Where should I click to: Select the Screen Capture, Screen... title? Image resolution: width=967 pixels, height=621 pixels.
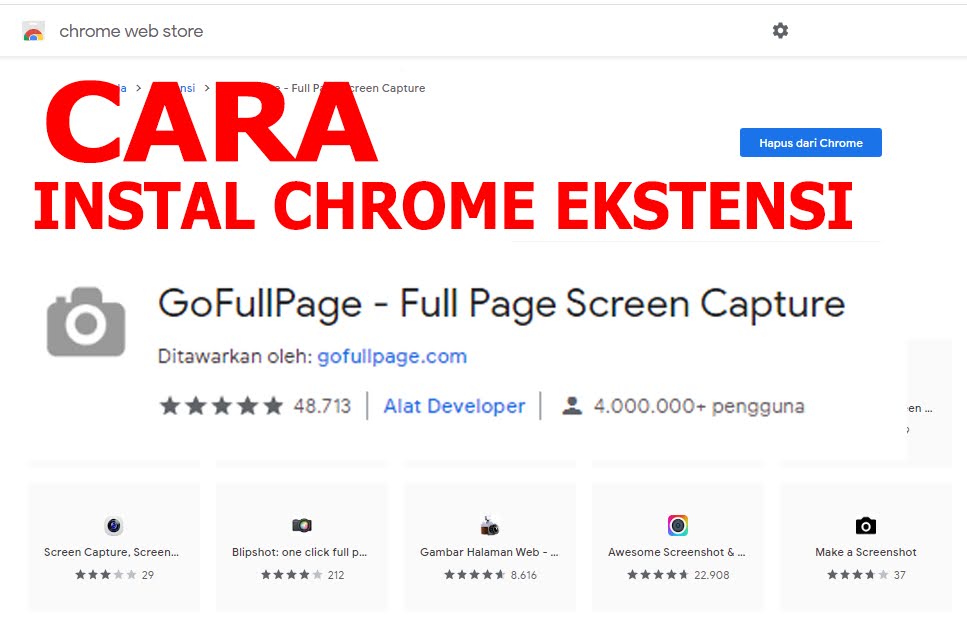[x=111, y=552]
